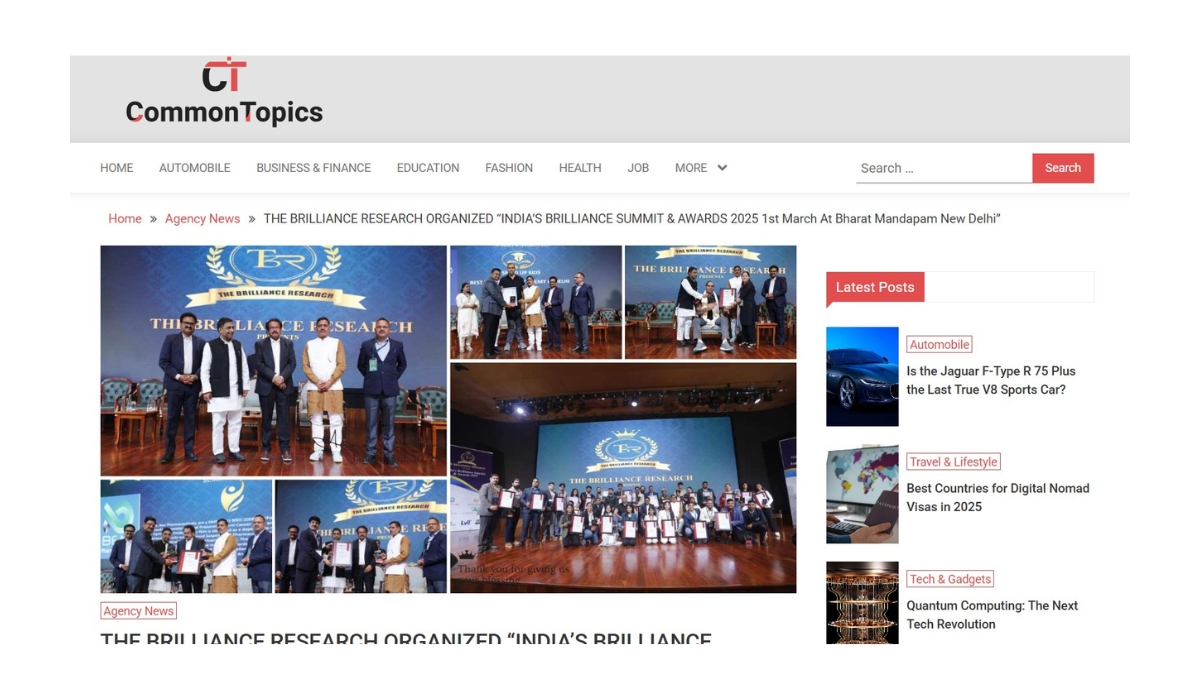
Task: Click into the Search input field
Action: click(944, 168)
